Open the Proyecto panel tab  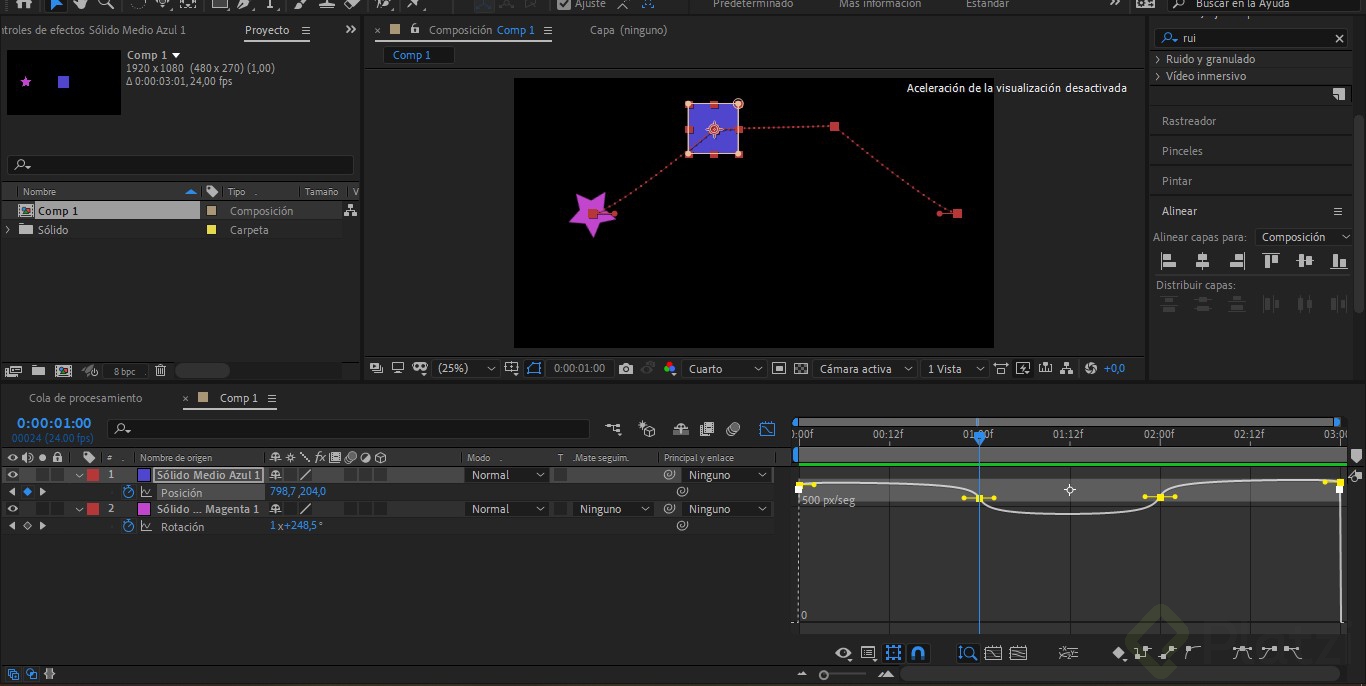click(x=267, y=30)
